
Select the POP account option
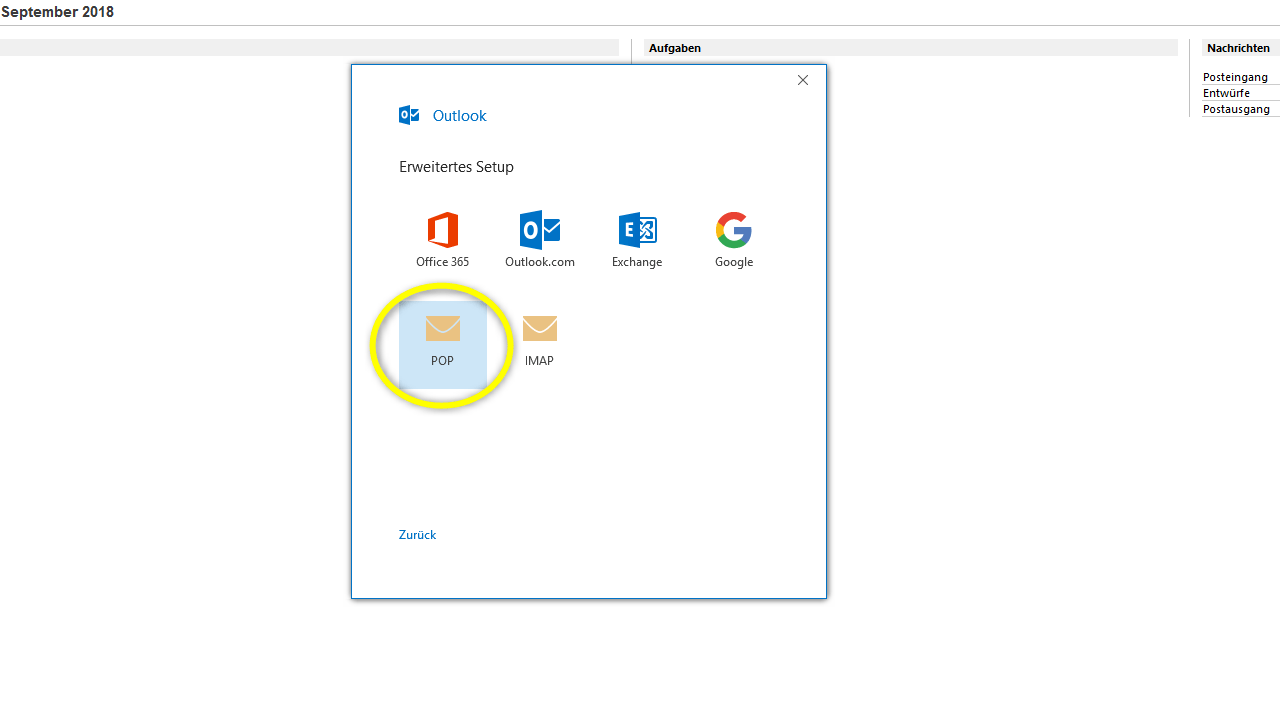click(442, 344)
